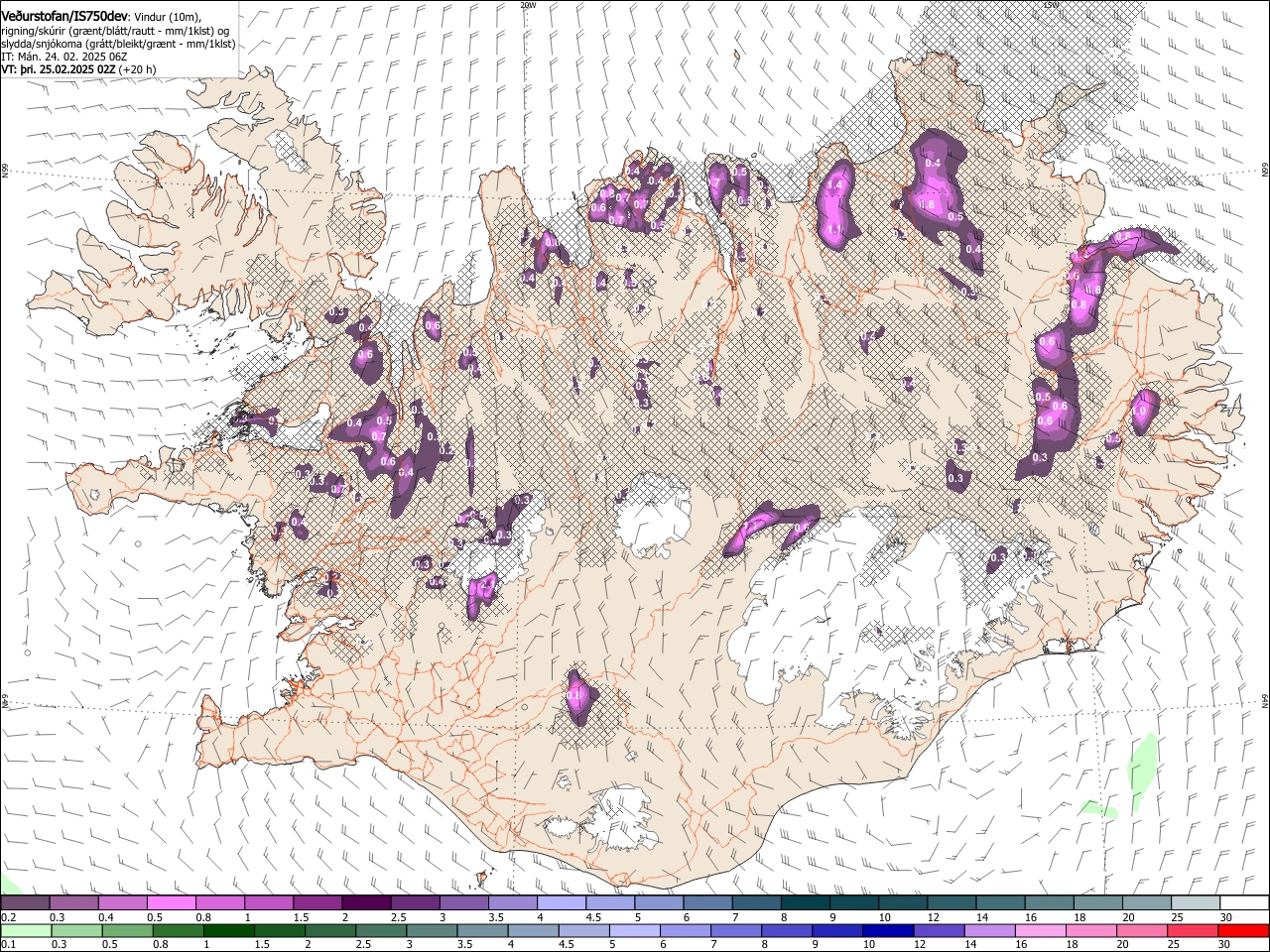Click the 'slydda/snjókoma' legend description line
The image size is (1270, 952).
(119, 44)
